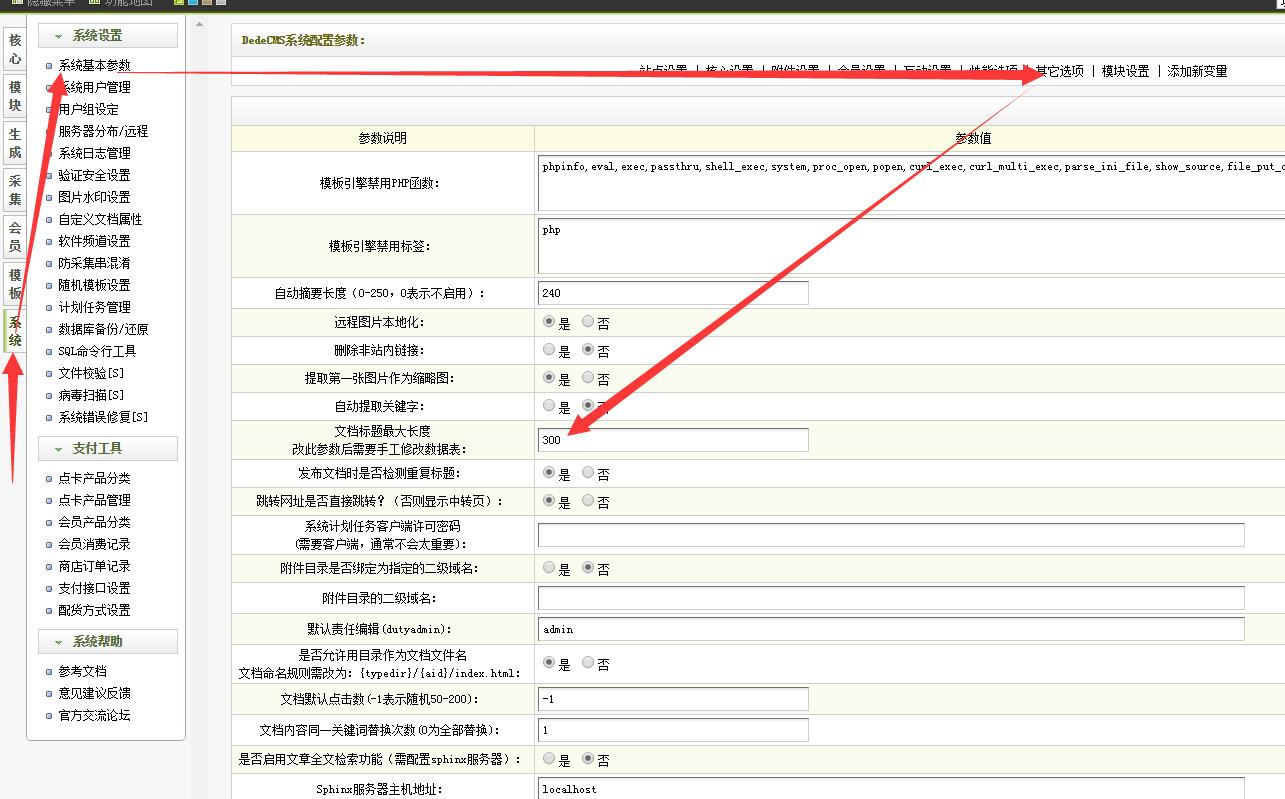This screenshot has width=1285, height=799.
Task: Open 会员消费记录 menu entry
Action: click(x=94, y=544)
